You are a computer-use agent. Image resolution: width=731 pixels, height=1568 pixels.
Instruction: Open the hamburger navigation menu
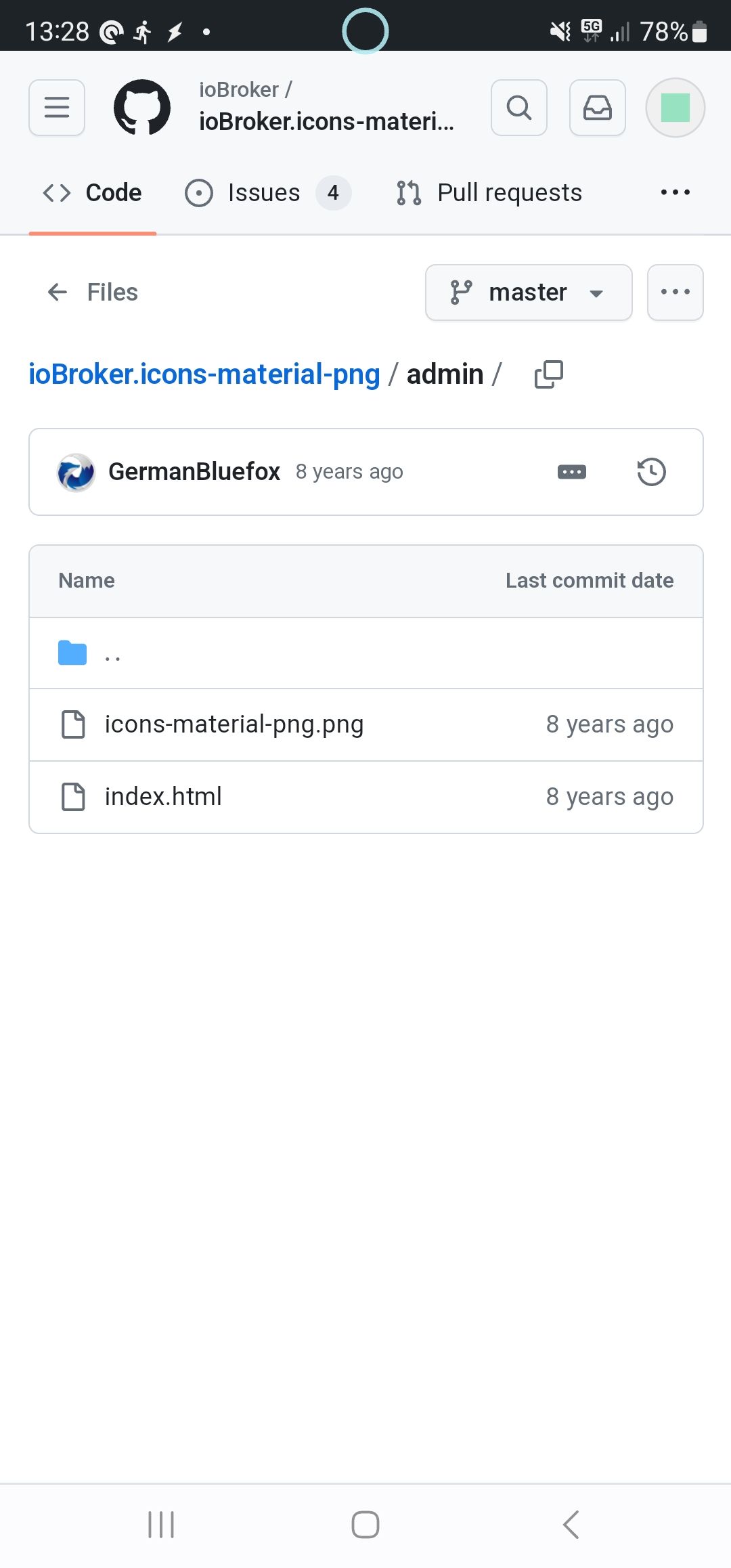click(x=57, y=108)
